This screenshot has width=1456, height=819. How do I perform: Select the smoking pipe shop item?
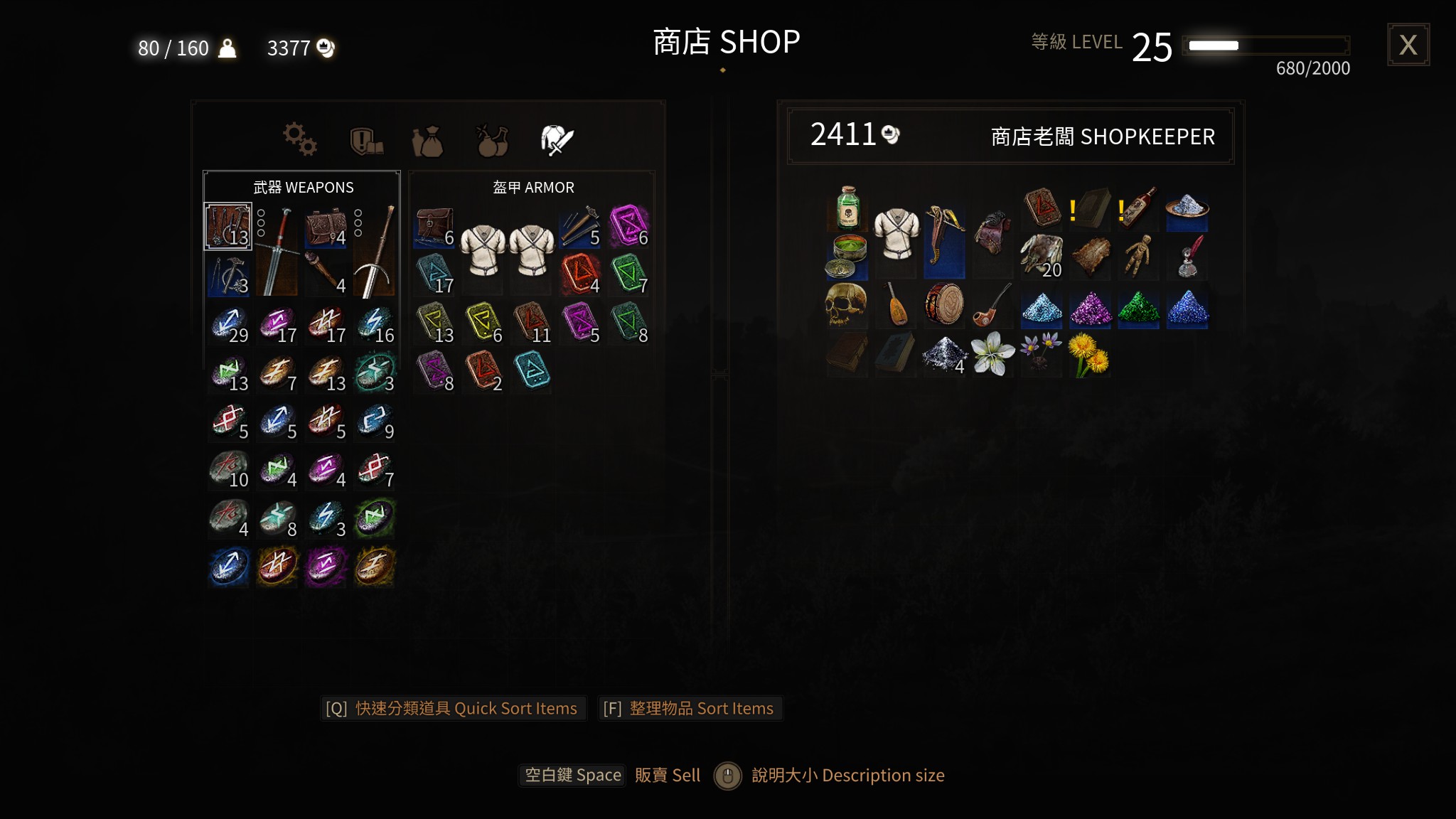click(992, 305)
